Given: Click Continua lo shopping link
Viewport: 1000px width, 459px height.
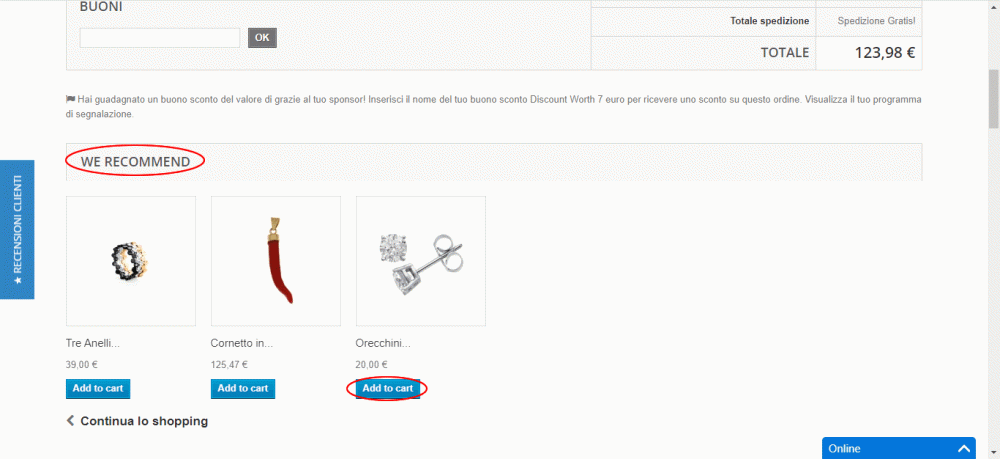Looking at the screenshot, I should tap(144, 421).
